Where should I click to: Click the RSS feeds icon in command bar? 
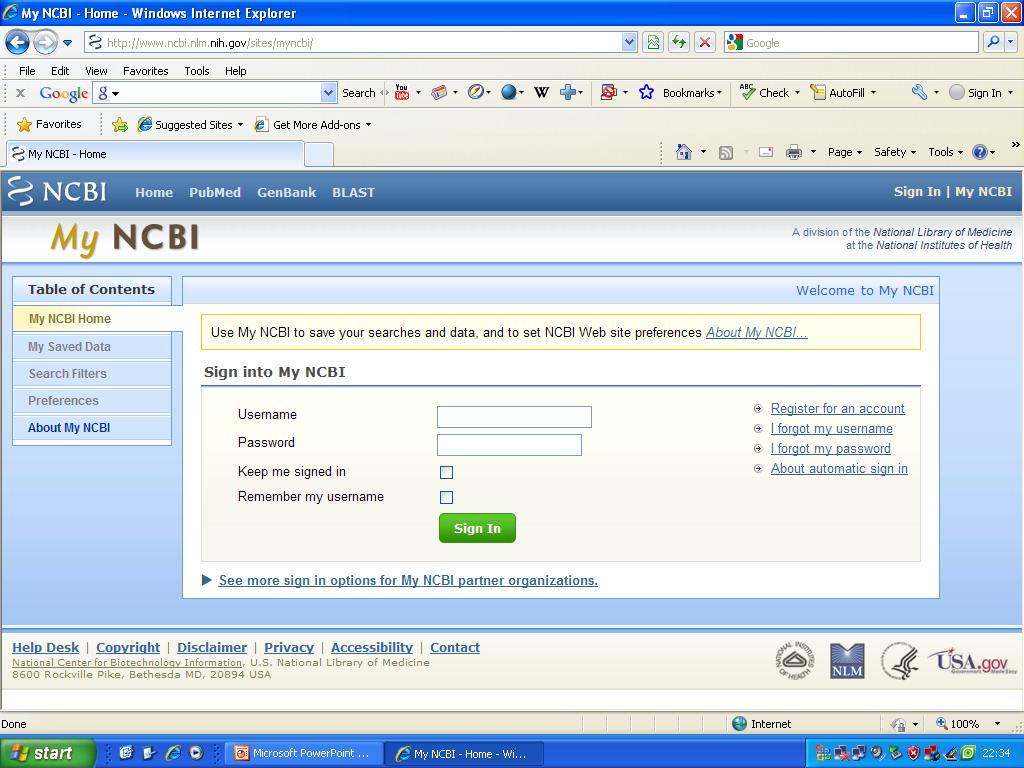pyautogui.click(x=726, y=152)
